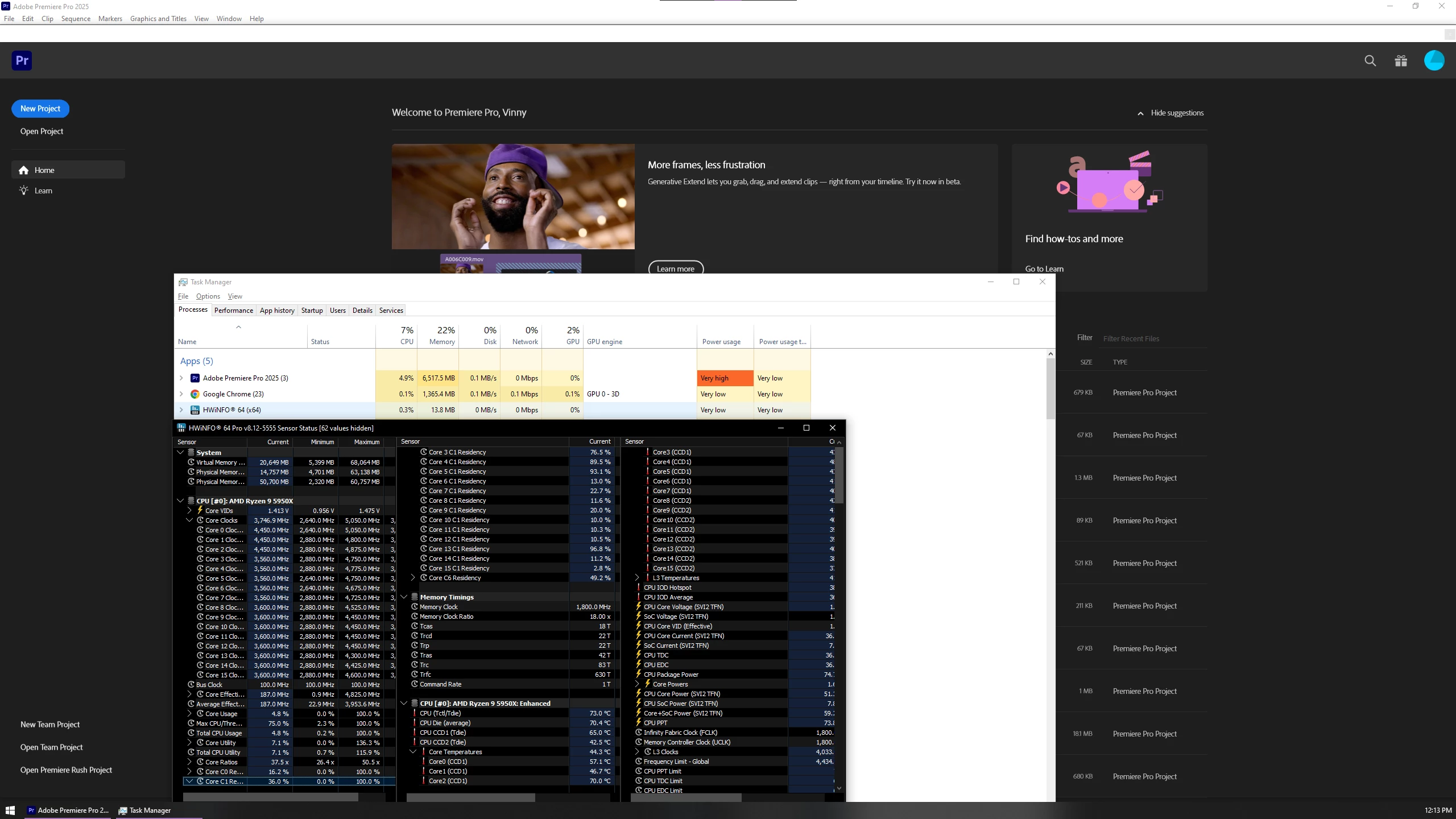Expand Google Chrome process group
This screenshot has width=1456, height=819.
click(x=181, y=394)
